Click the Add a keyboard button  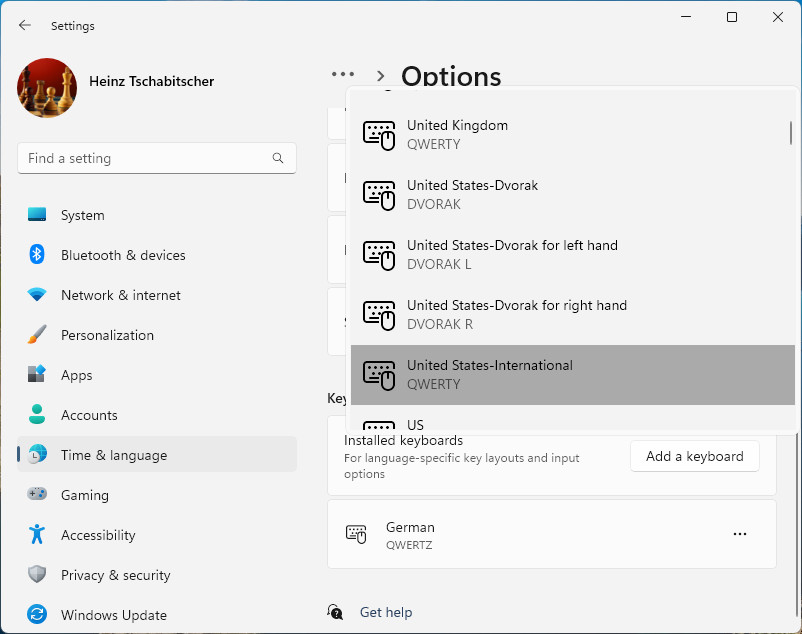[695, 456]
